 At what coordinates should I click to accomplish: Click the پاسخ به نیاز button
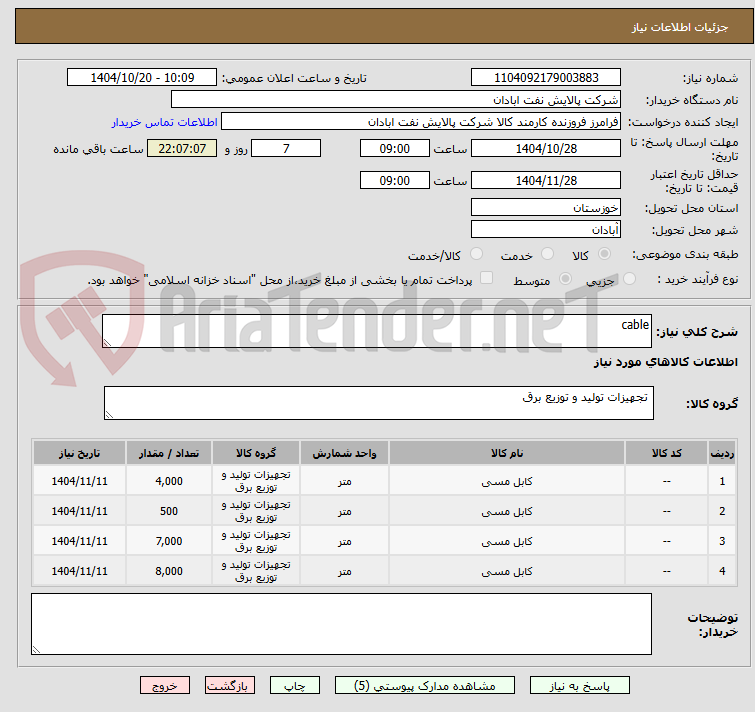[580, 685]
